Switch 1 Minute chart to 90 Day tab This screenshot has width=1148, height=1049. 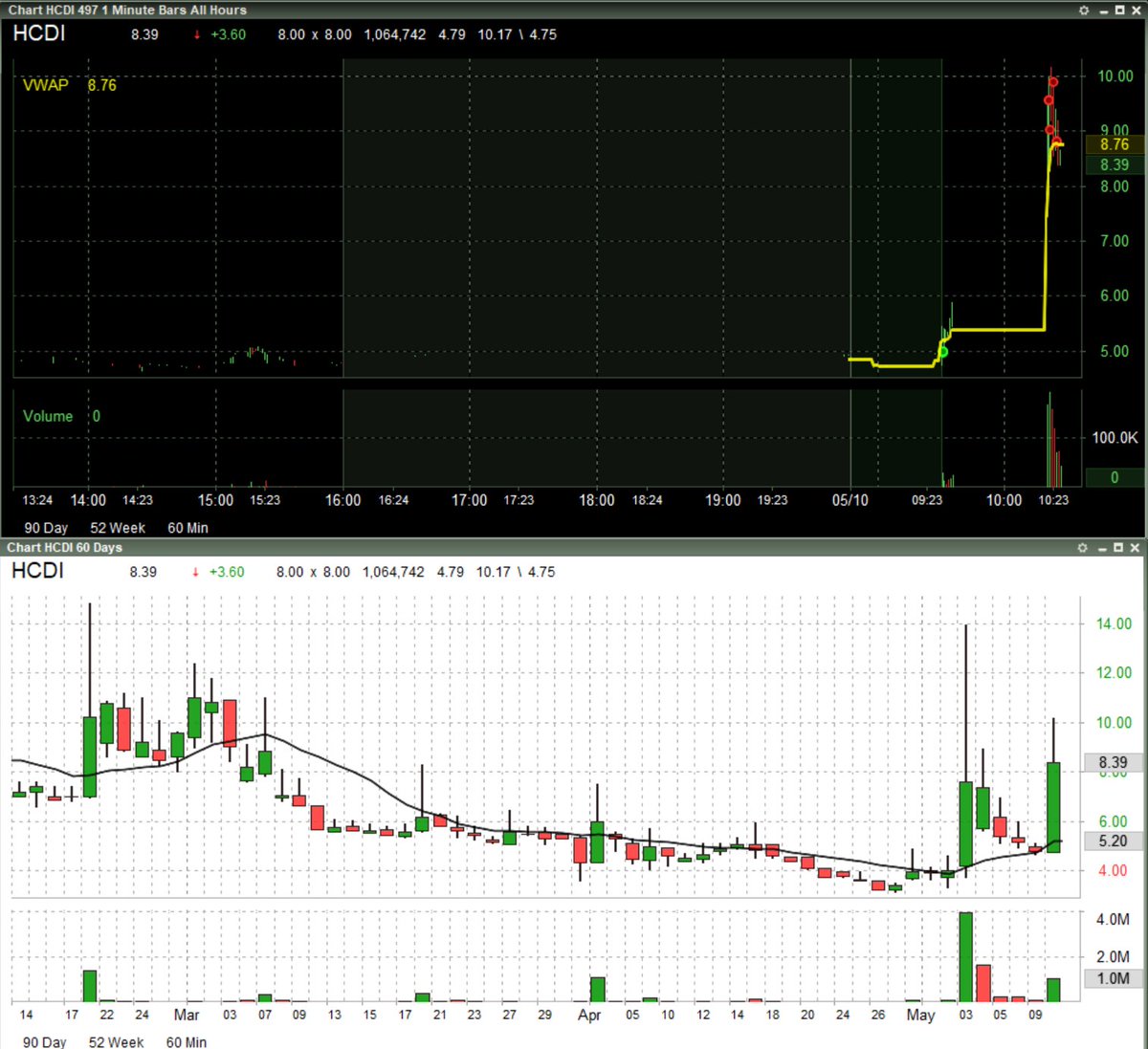coord(46,528)
